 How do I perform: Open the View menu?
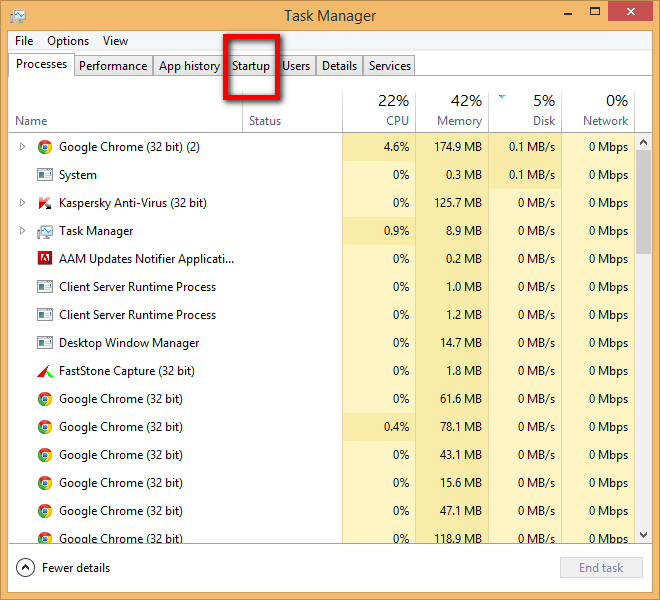[x=115, y=41]
